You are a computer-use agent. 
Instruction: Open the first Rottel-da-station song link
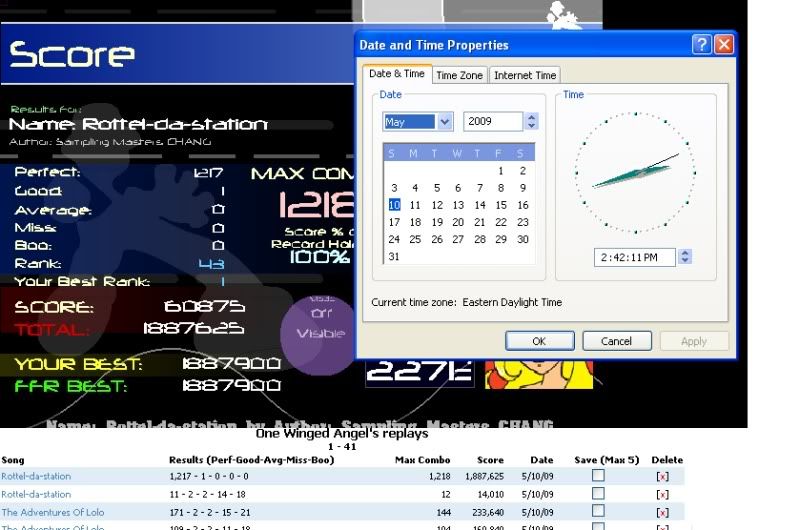(36, 477)
